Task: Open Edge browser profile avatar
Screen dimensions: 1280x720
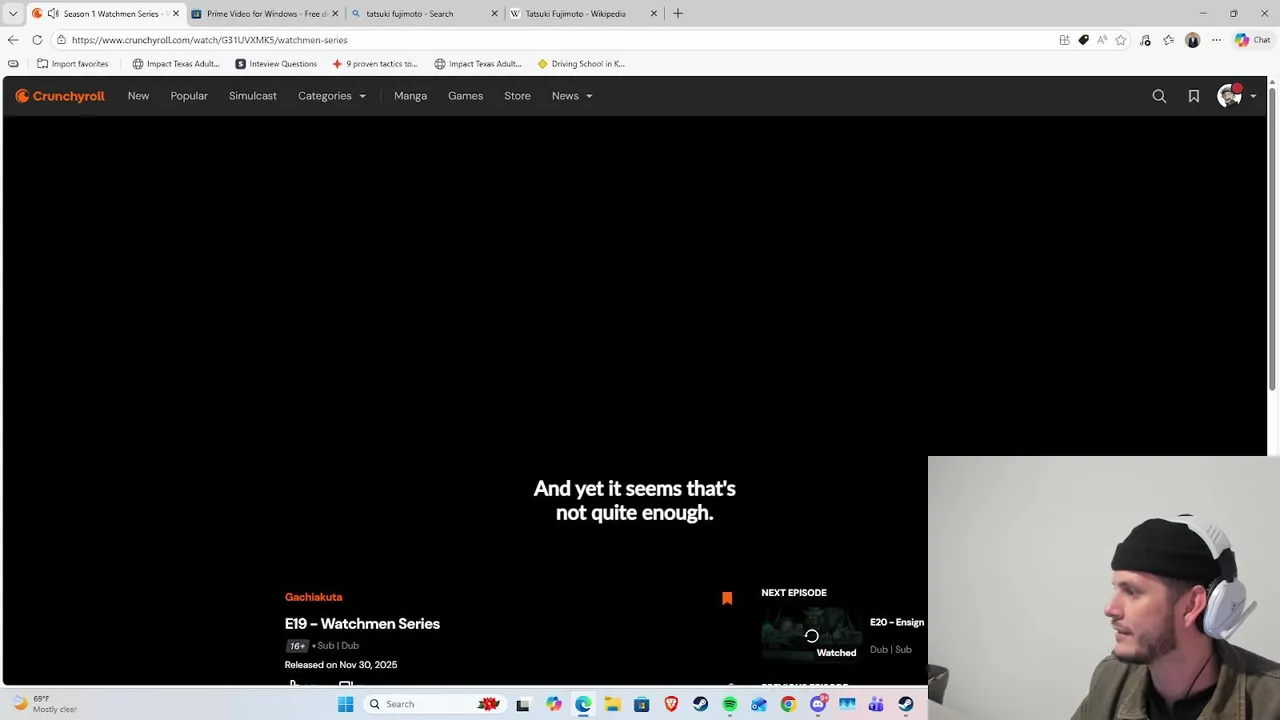Action: pyautogui.click(x=1192, y=40)
